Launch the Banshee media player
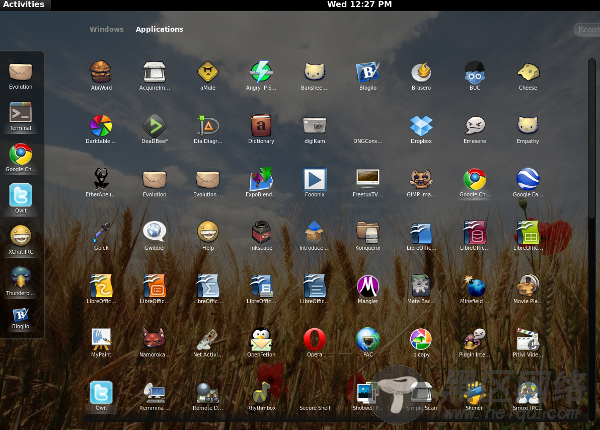600x430 pixels. point(314,75)
